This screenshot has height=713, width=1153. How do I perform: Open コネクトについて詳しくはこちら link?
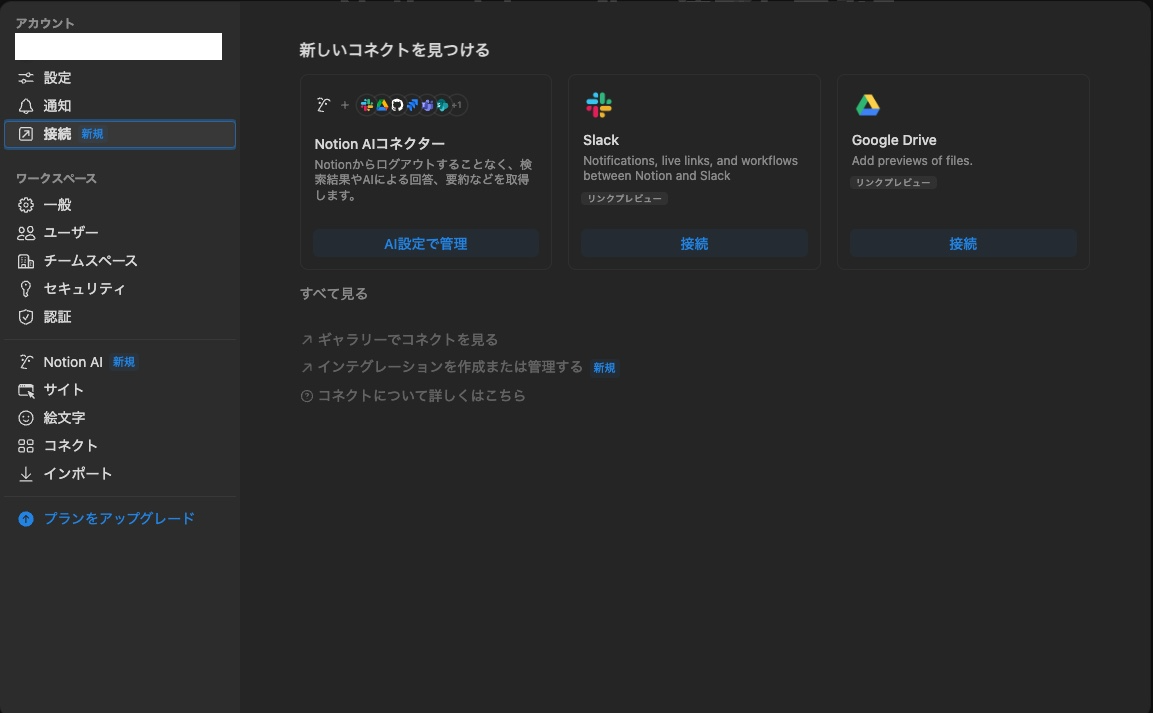(x=421, y=396)
